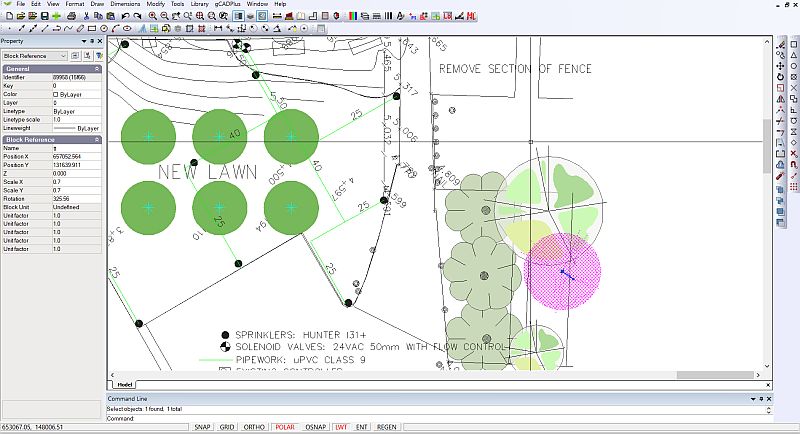
Task: Close the Property panel
Action: click(99, 41)
